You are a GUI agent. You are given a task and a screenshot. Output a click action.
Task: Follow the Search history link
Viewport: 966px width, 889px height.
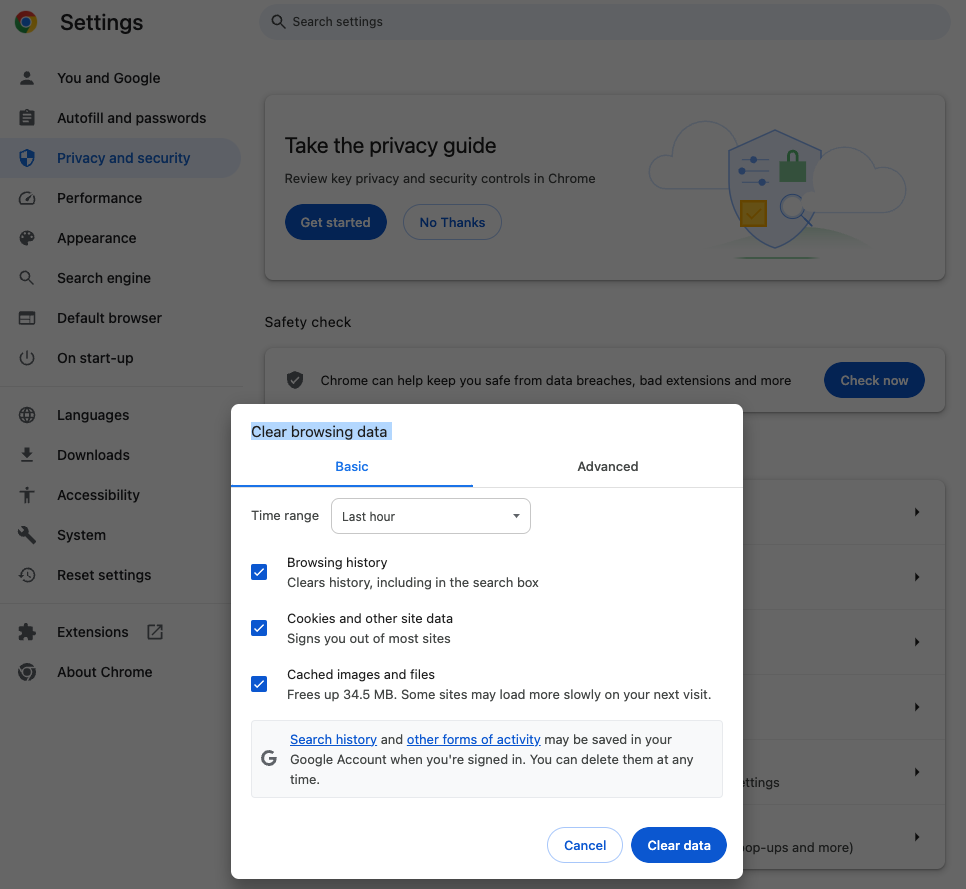point(333,739)
